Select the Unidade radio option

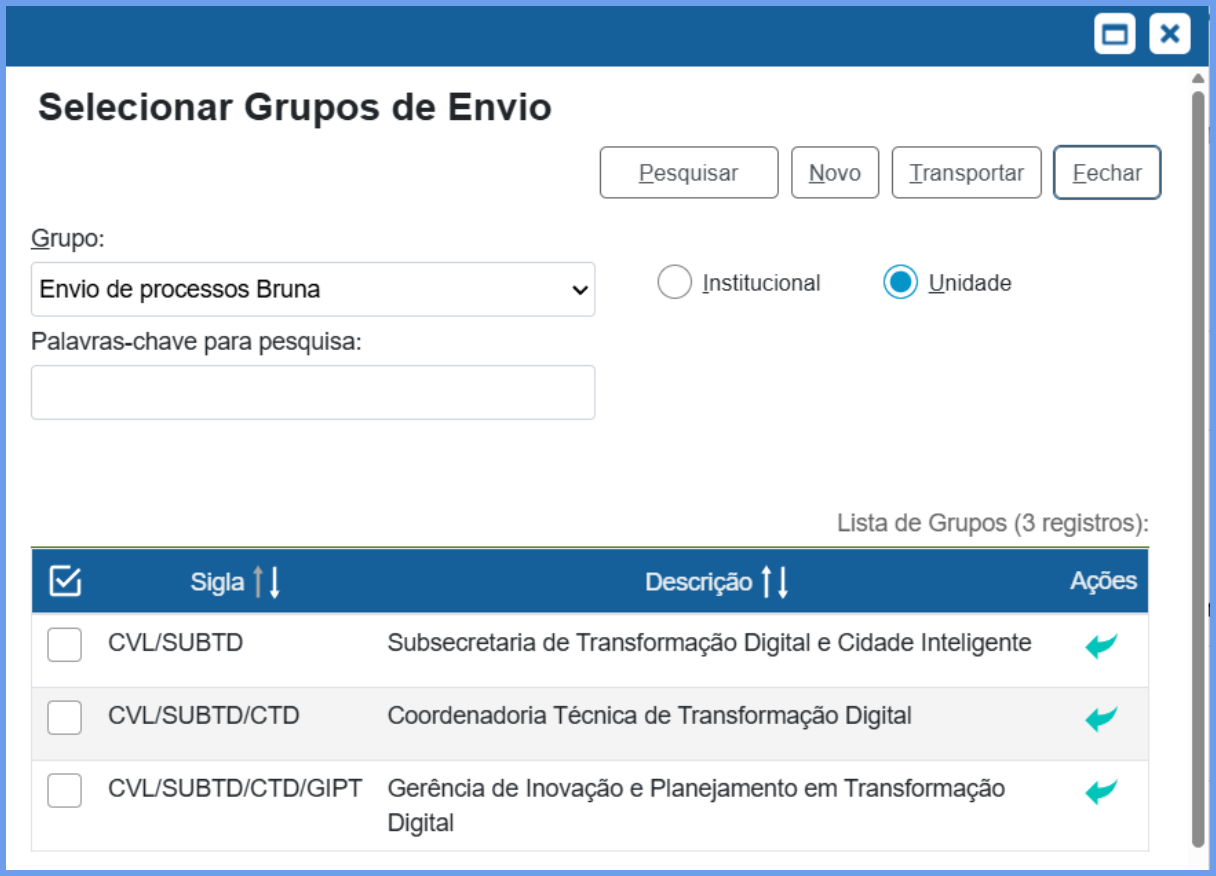click(900, 283)
